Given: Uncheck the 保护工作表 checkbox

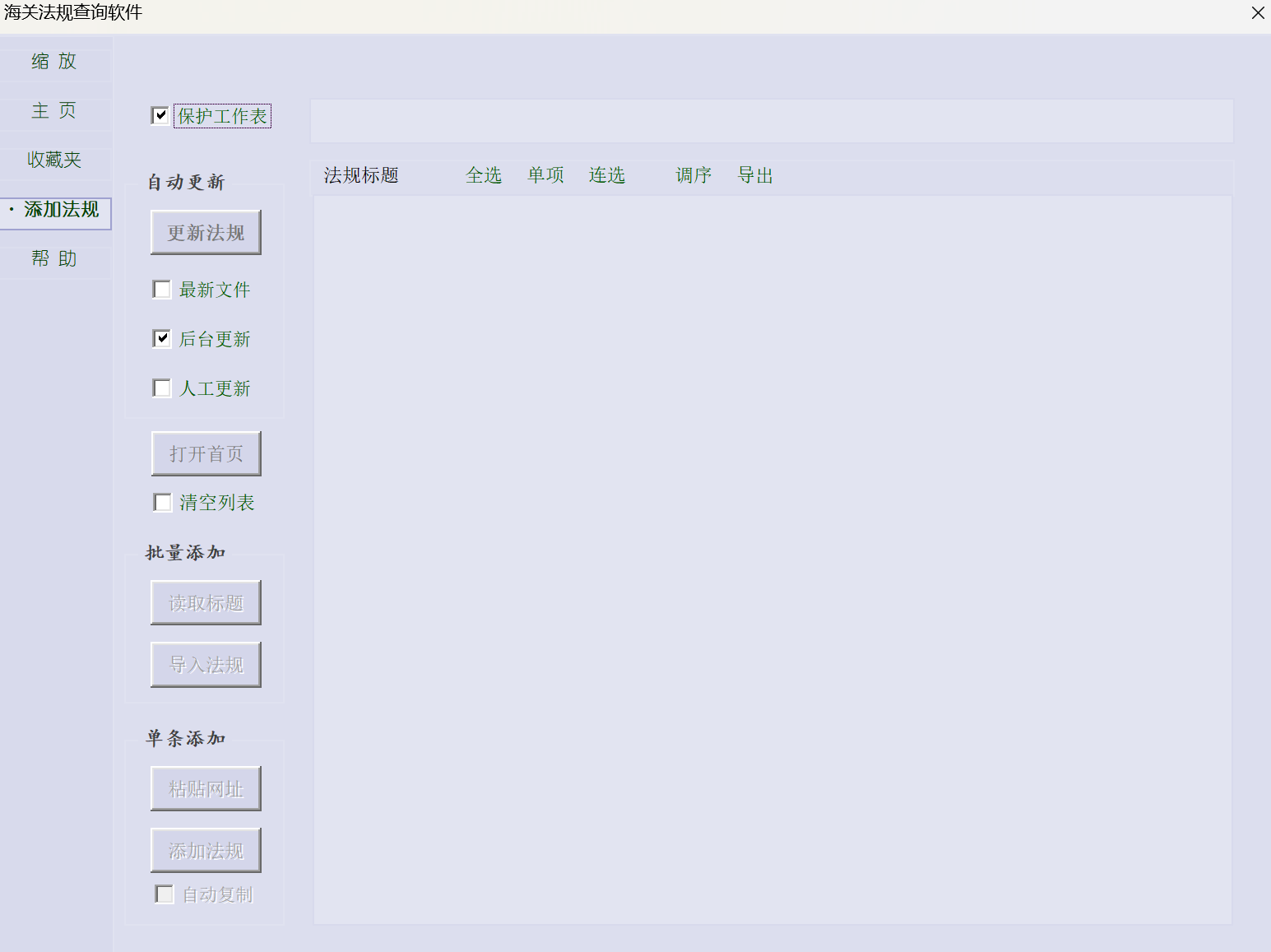Looking at the screenshot, I should click(x=161, y=116).
